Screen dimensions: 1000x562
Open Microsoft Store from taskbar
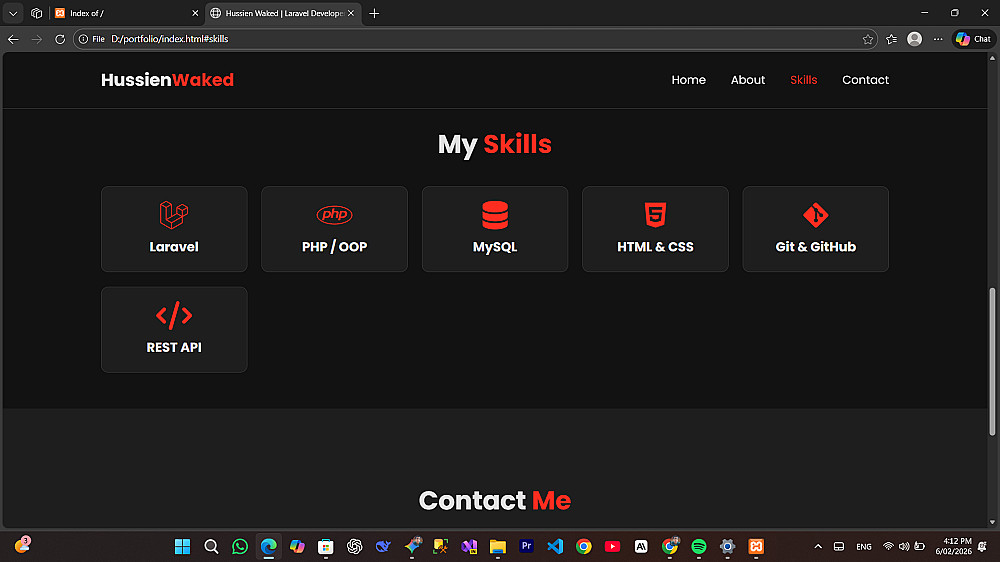[x=326, y=547]
